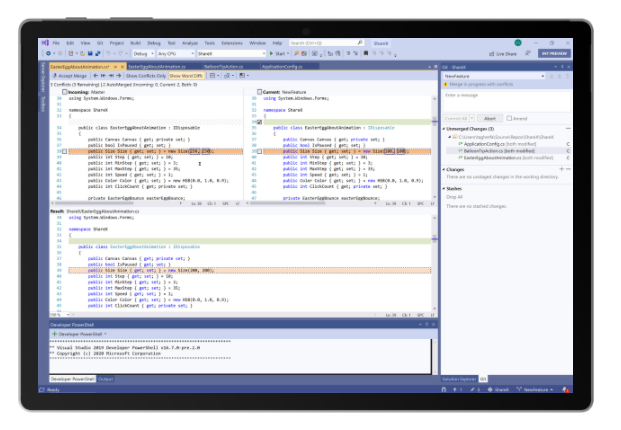621x430 pixels.
Task: Check the line 39 conflict checkbox in Current pane
Action: click(259, 151)
